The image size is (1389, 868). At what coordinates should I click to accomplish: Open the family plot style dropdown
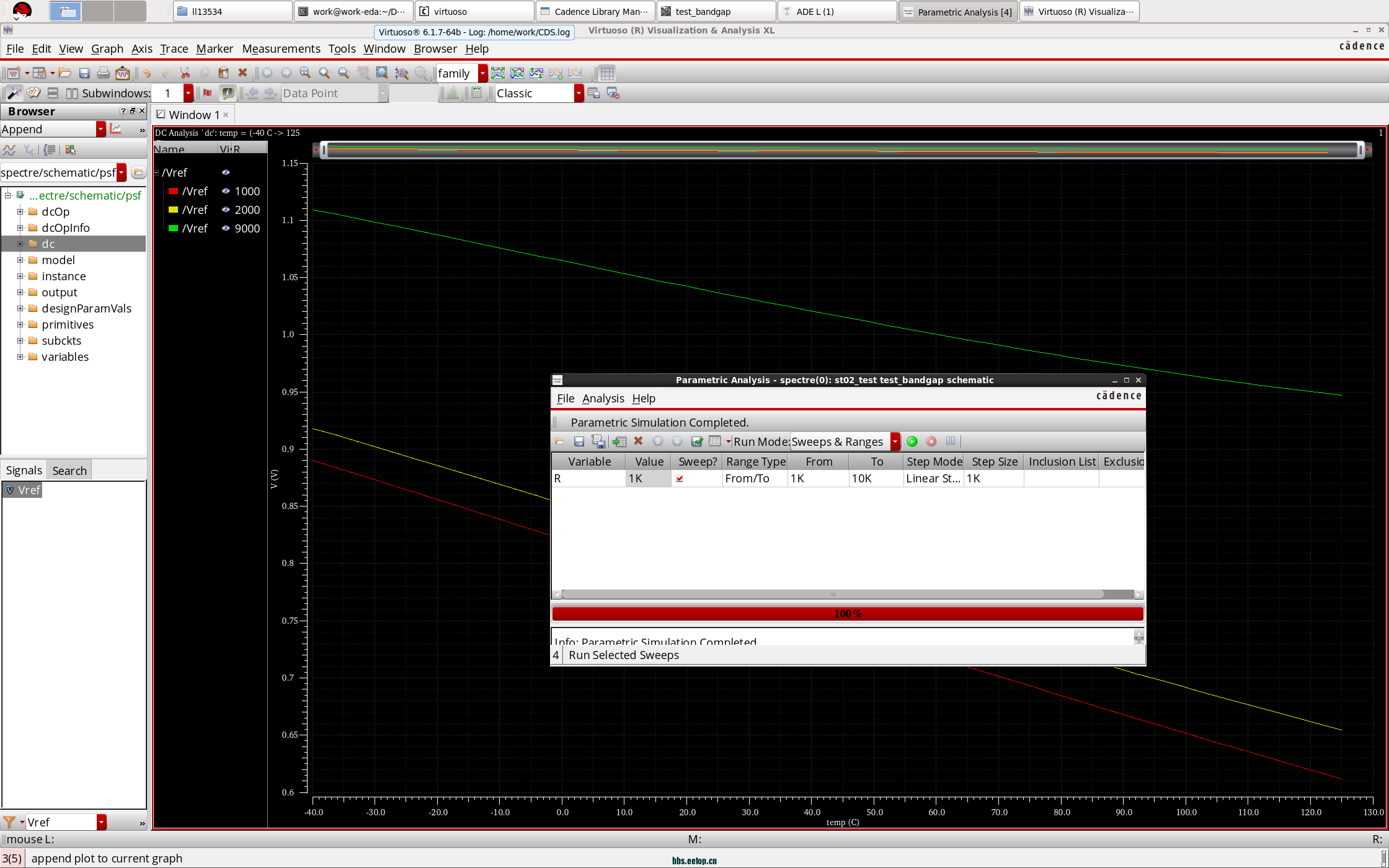[x=482, y=73]
